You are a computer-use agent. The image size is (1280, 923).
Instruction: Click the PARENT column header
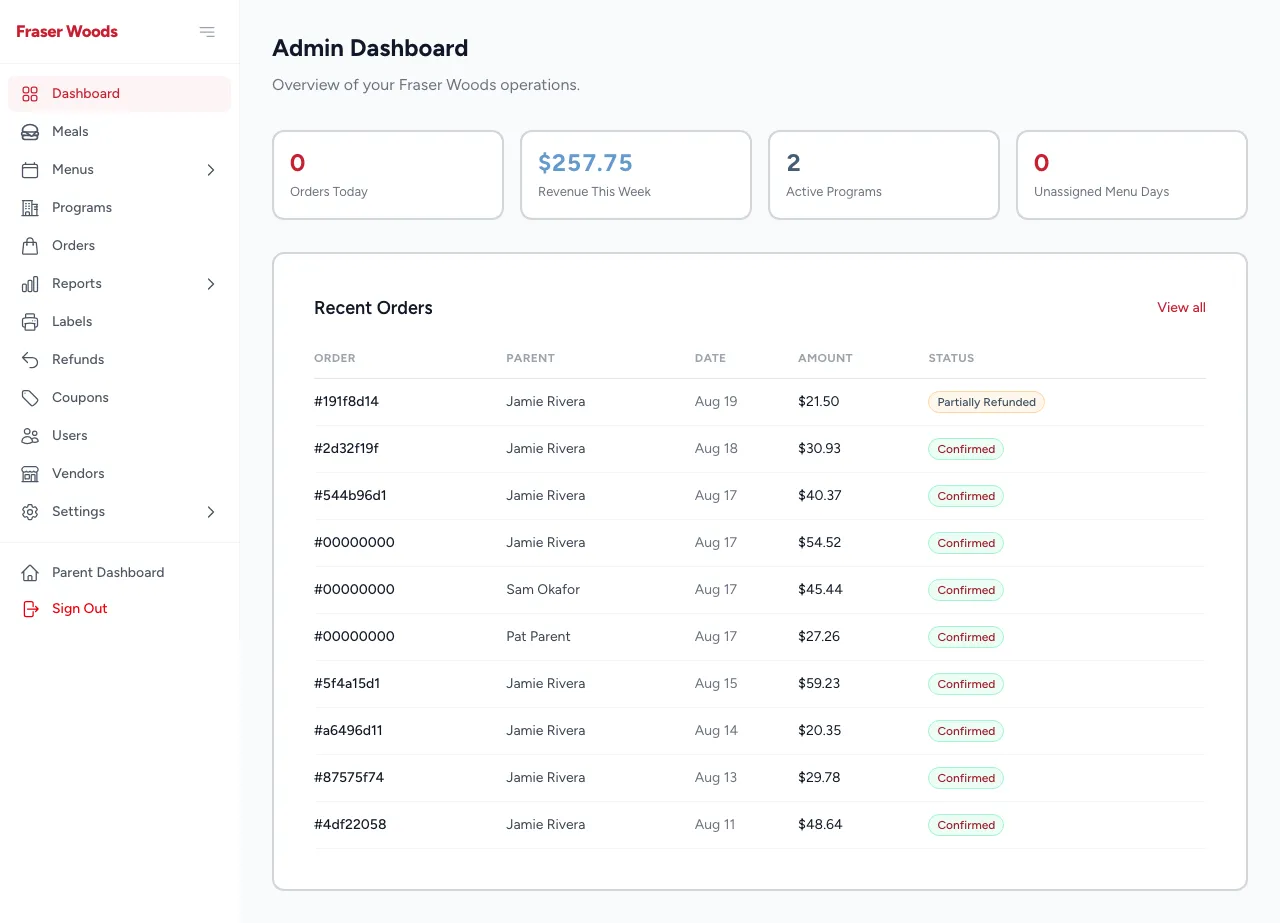tap(530, 358)
